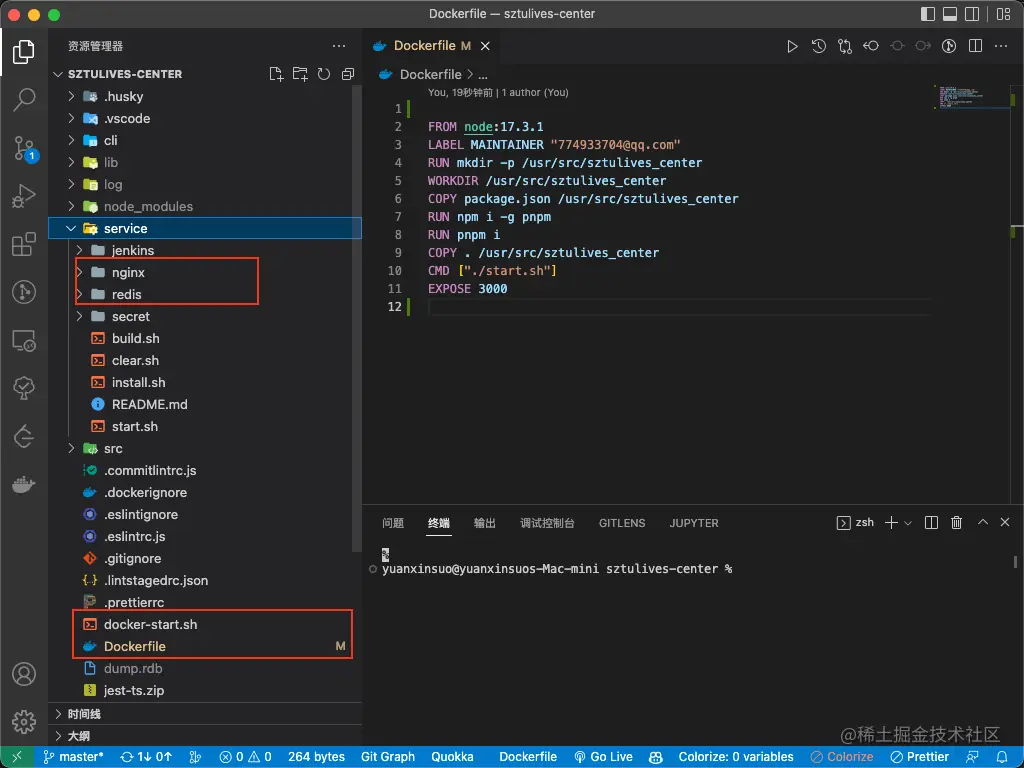This screenshot has width=1024, height=768.
Task: Open docker-start.sh file
Action: click(x=204, y=624)
